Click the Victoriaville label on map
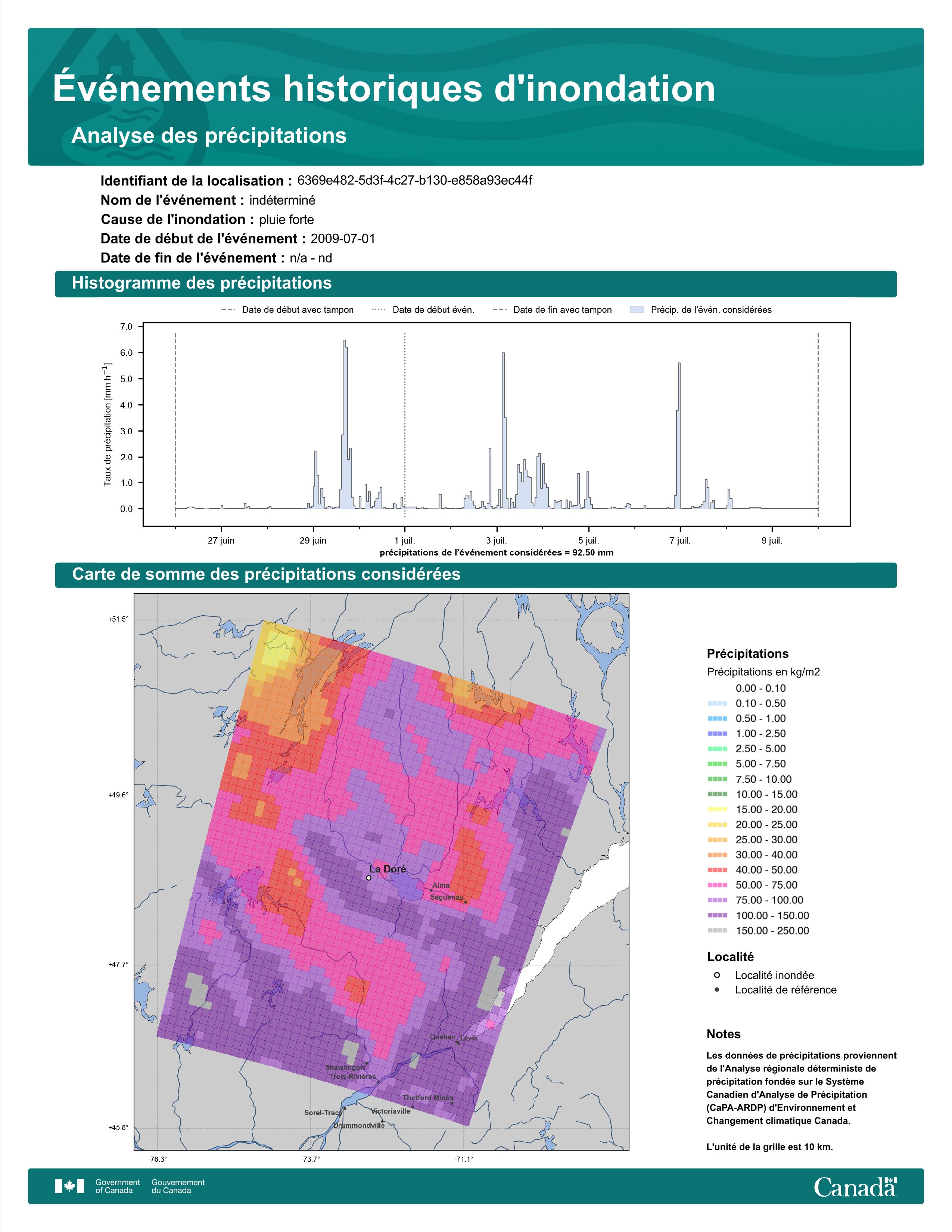952x1232 pixels. (x=391, y=1111)
